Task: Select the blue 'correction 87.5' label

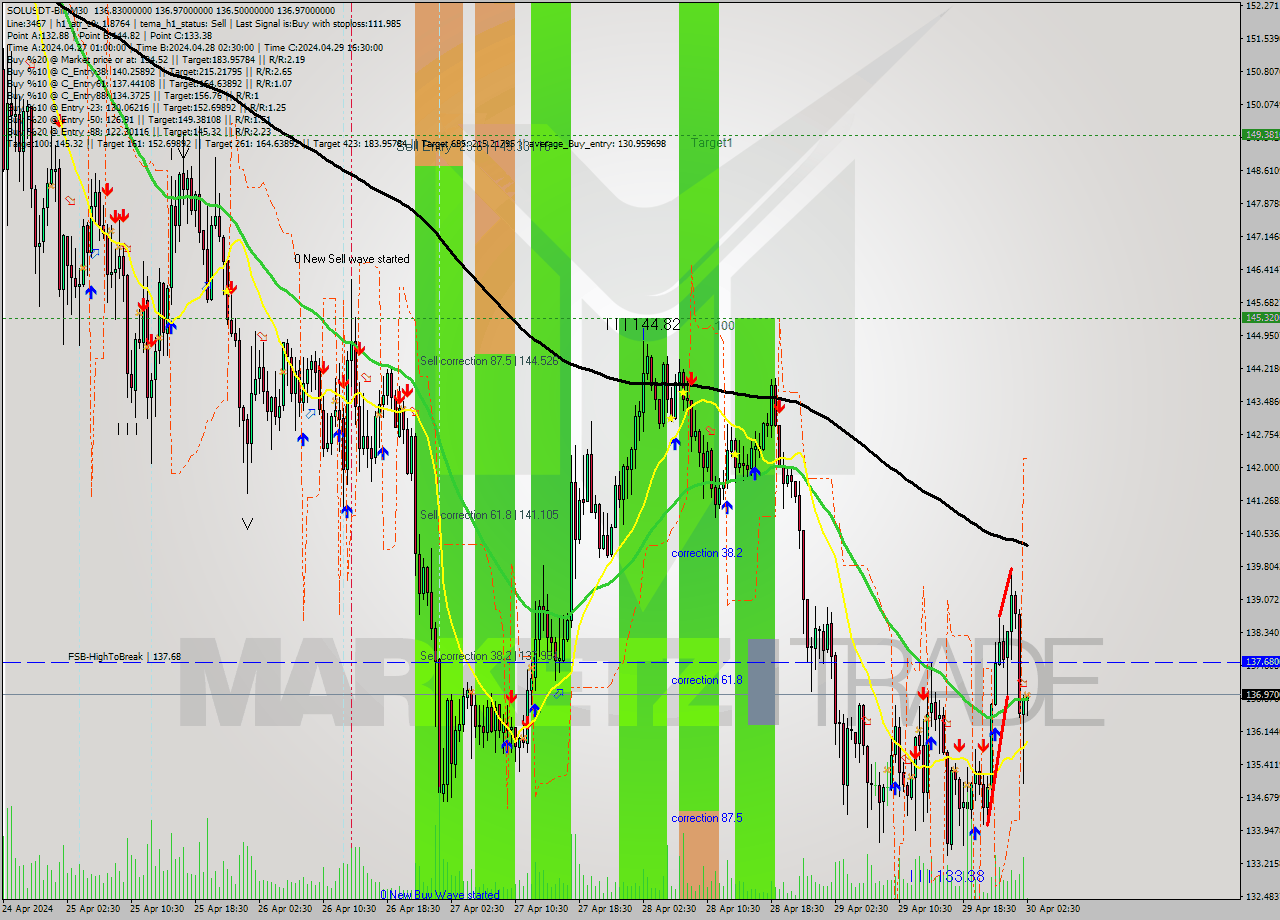Action: pyautogui.click(x=707, y=818)
